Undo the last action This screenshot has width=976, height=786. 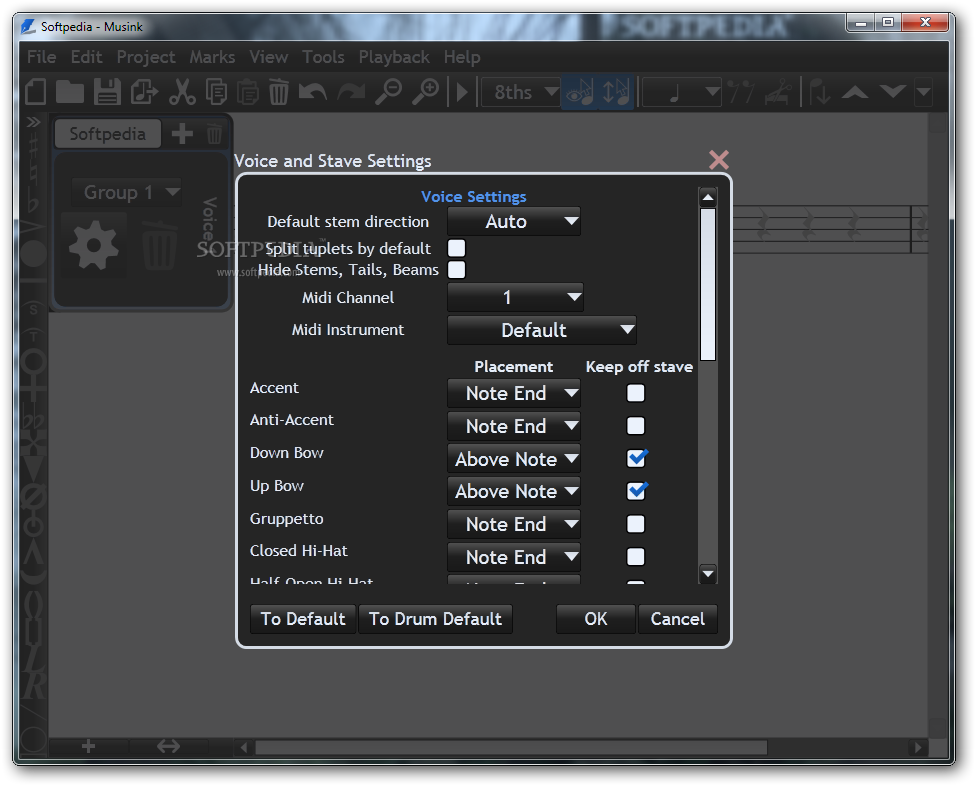[312, 92]
